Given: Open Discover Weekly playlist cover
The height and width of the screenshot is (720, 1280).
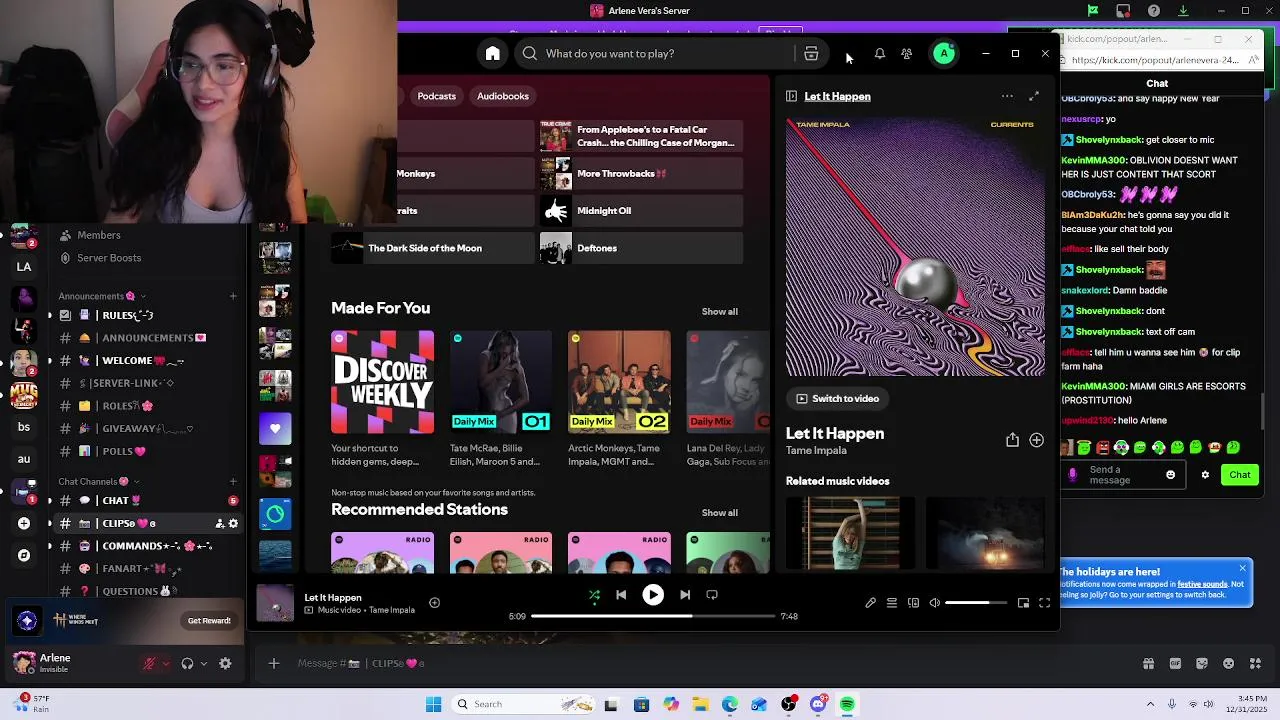Looking at the screenshot, I should tap(383, 382).
